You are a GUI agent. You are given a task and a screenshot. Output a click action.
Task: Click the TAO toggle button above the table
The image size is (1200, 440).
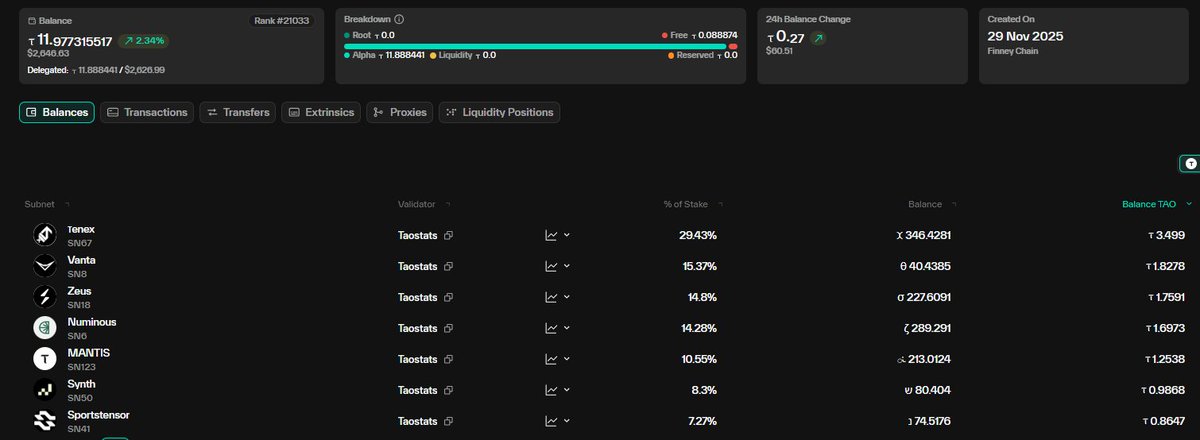pos(1190,163)
